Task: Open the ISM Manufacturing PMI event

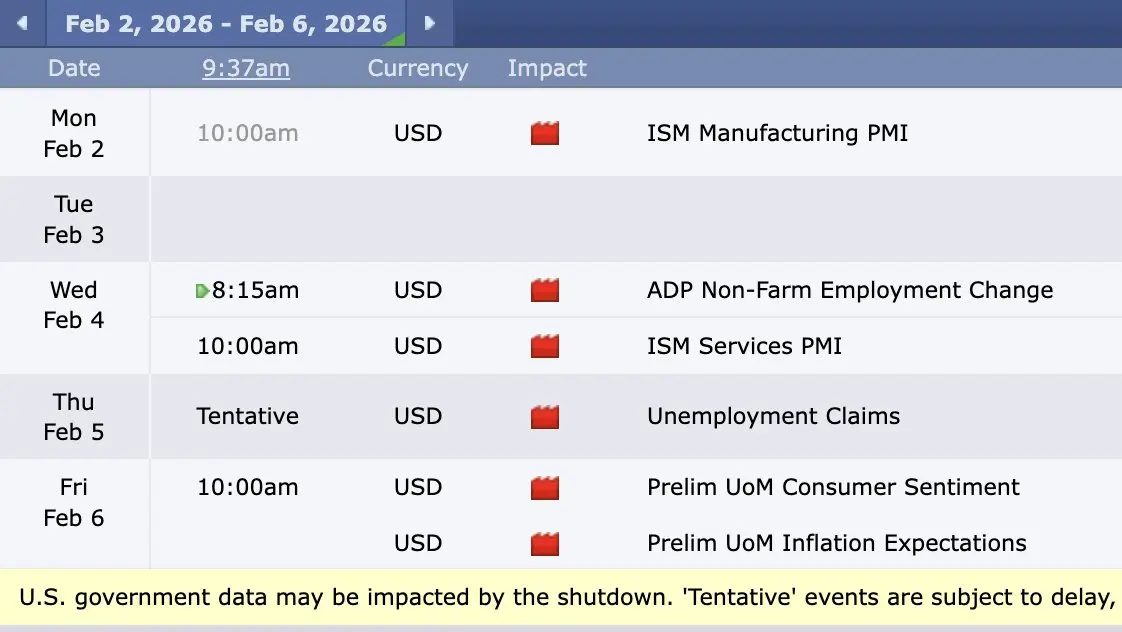Action: click(777, 133)
